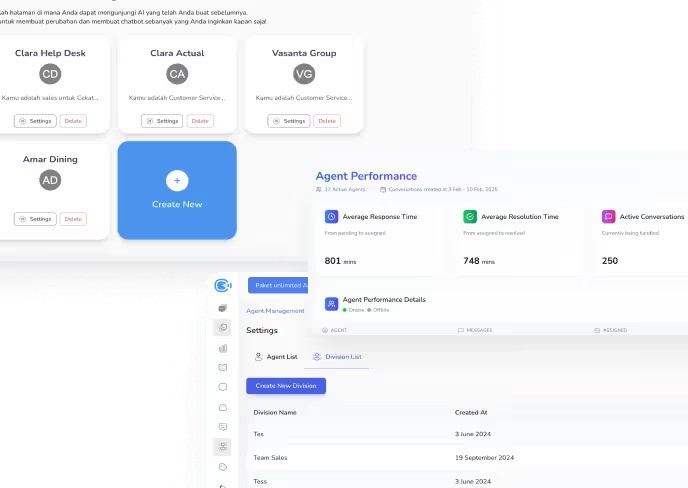Select the Tes division row
This screenshot has width=688, height=488.
point(467,434)
